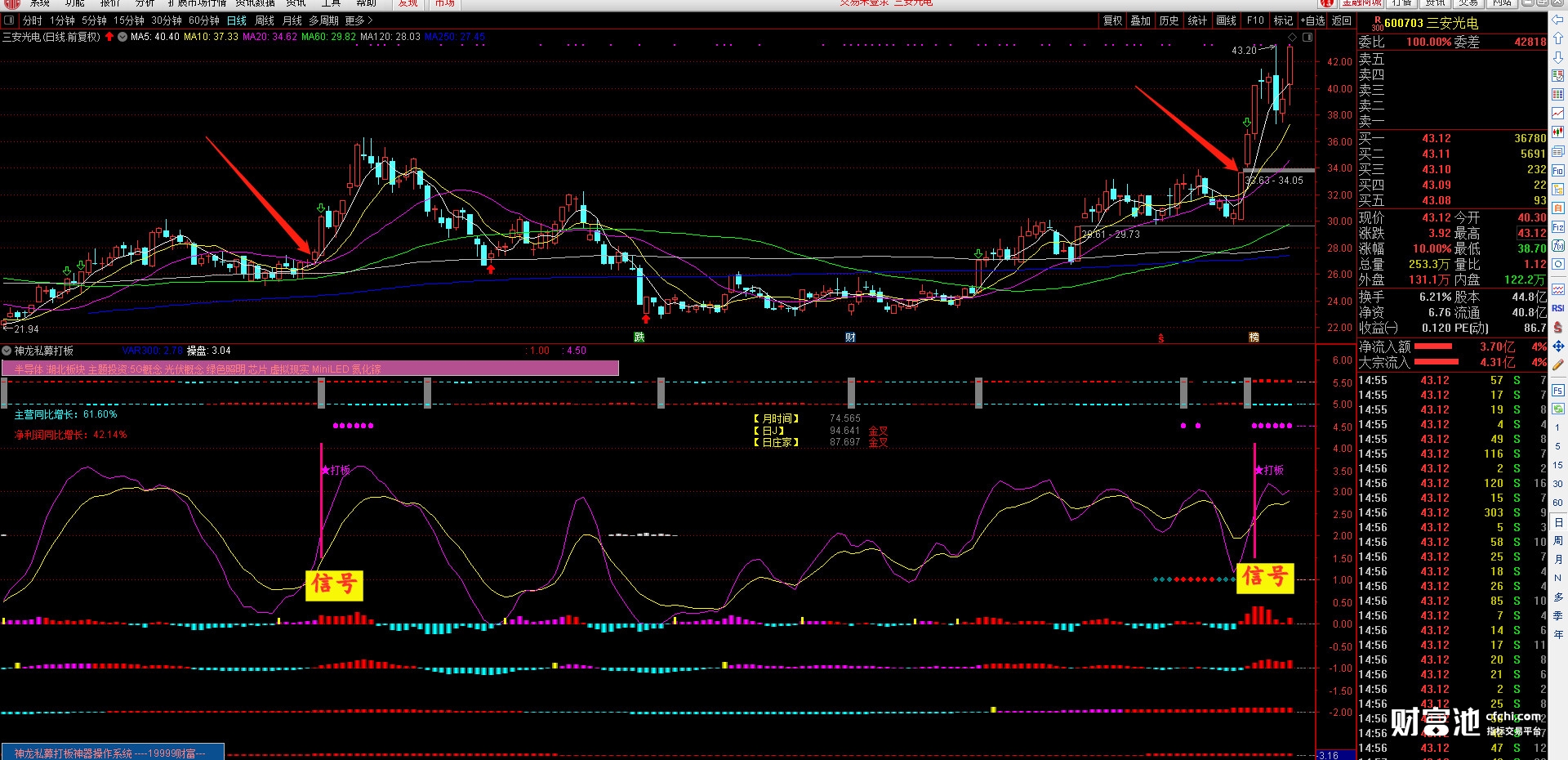Open the indicator dropdown next to 三安光电 title
The height and width of the screenshot is (760, 1568).
pyautogui.click(x=122, y=37)
